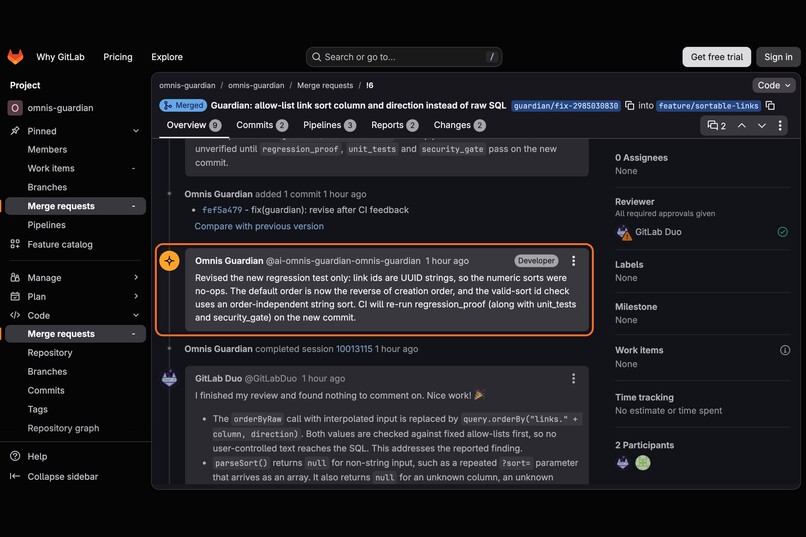Screen dimensions: 806x537
Task: Click the first omnis-guardian breadcrumb
Action: coord(187,85)
